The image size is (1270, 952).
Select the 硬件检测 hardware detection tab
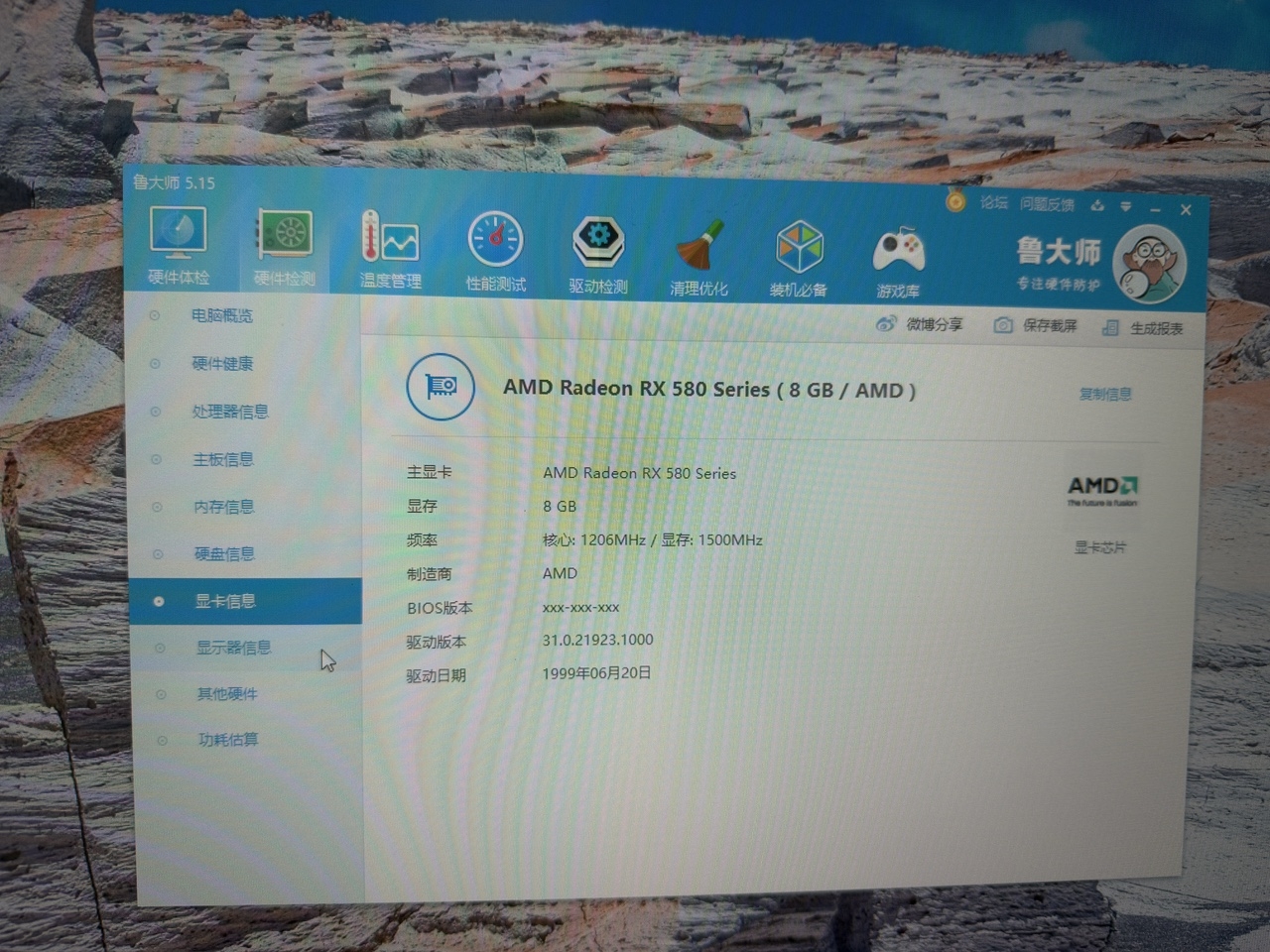coord(284,248)
